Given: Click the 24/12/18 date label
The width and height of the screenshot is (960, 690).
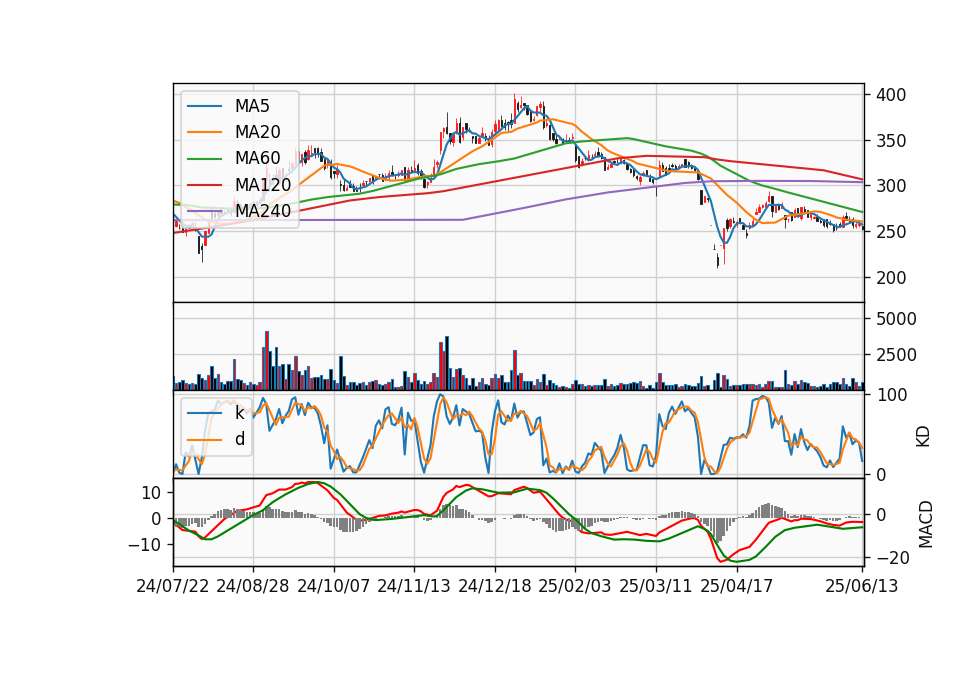Looking at the screenshot, I should tap(495, 586).
